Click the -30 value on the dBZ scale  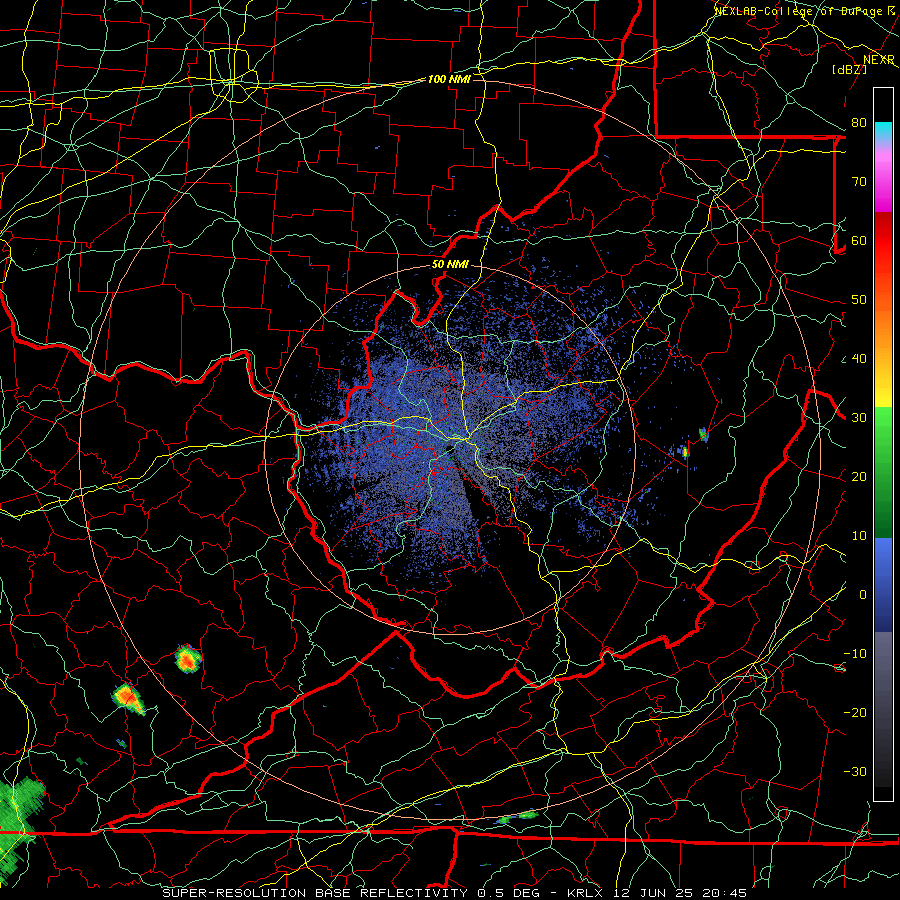(855, 772)
